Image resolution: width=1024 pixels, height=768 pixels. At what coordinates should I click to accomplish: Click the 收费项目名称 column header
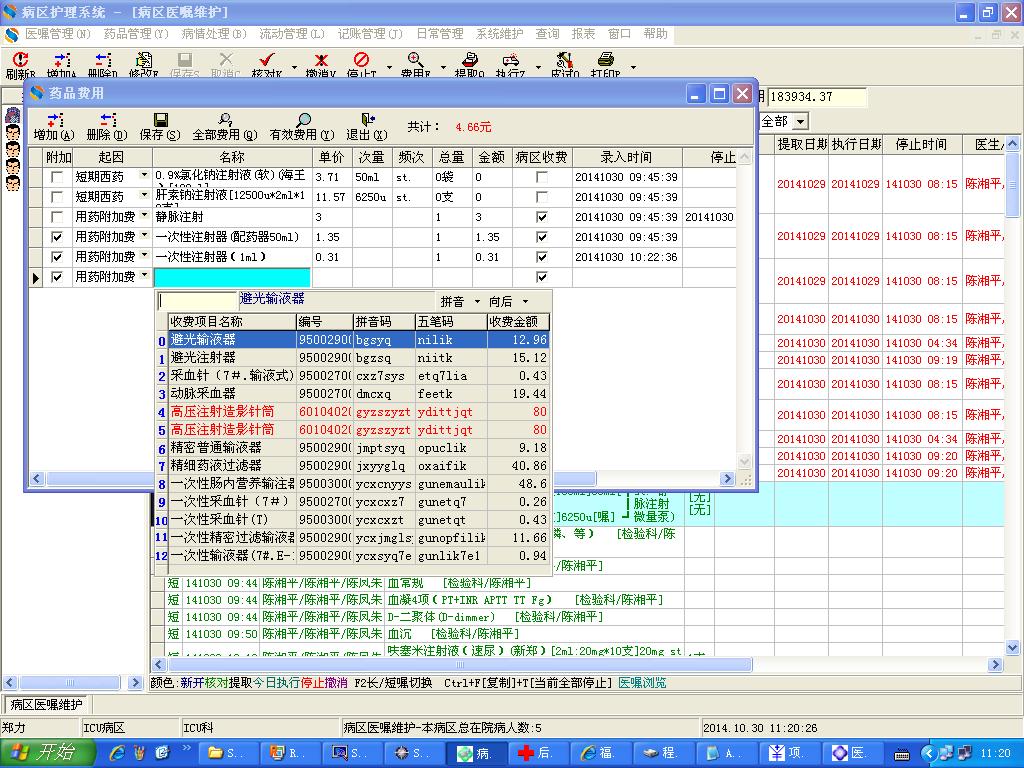232,322
